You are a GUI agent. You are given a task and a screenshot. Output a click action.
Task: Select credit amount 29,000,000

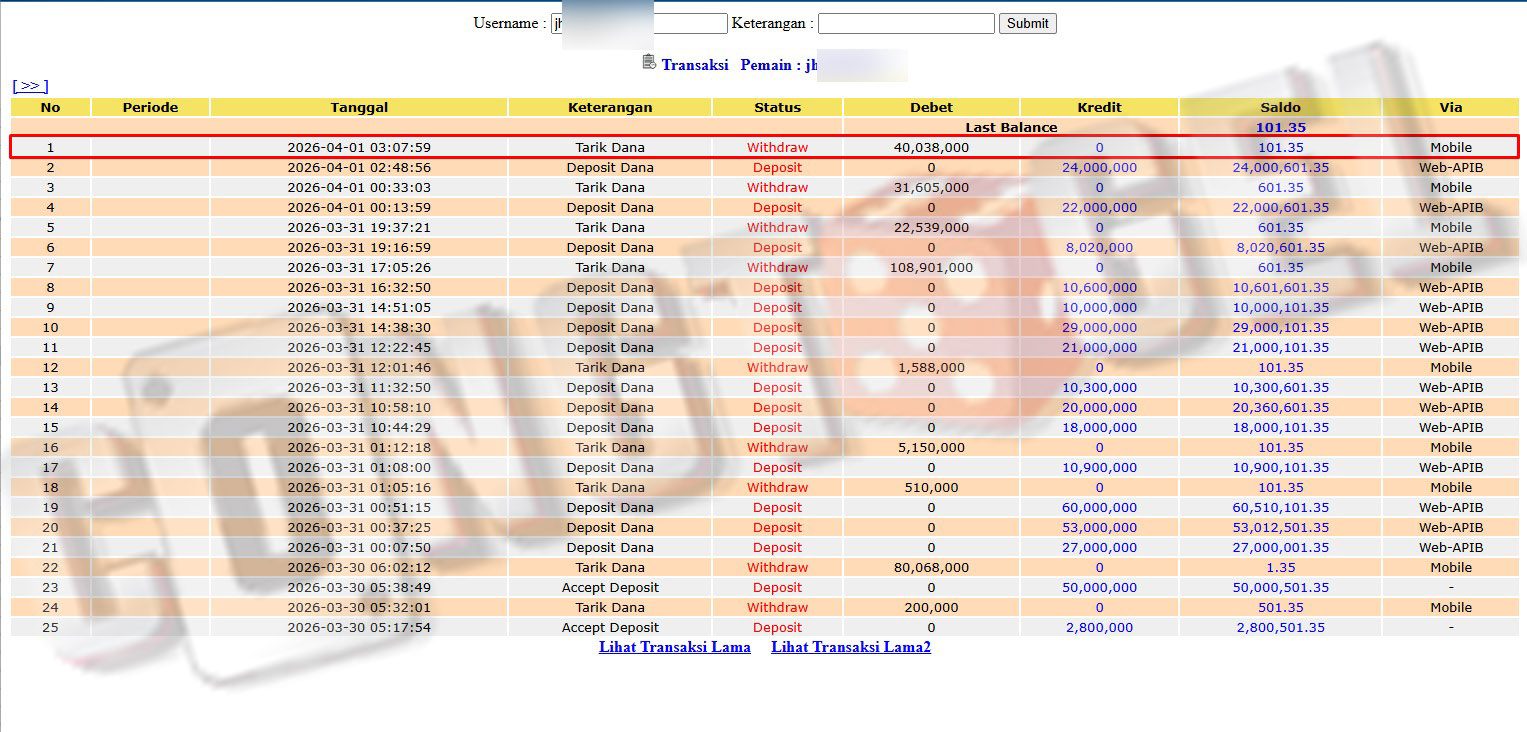(1099, 327)
